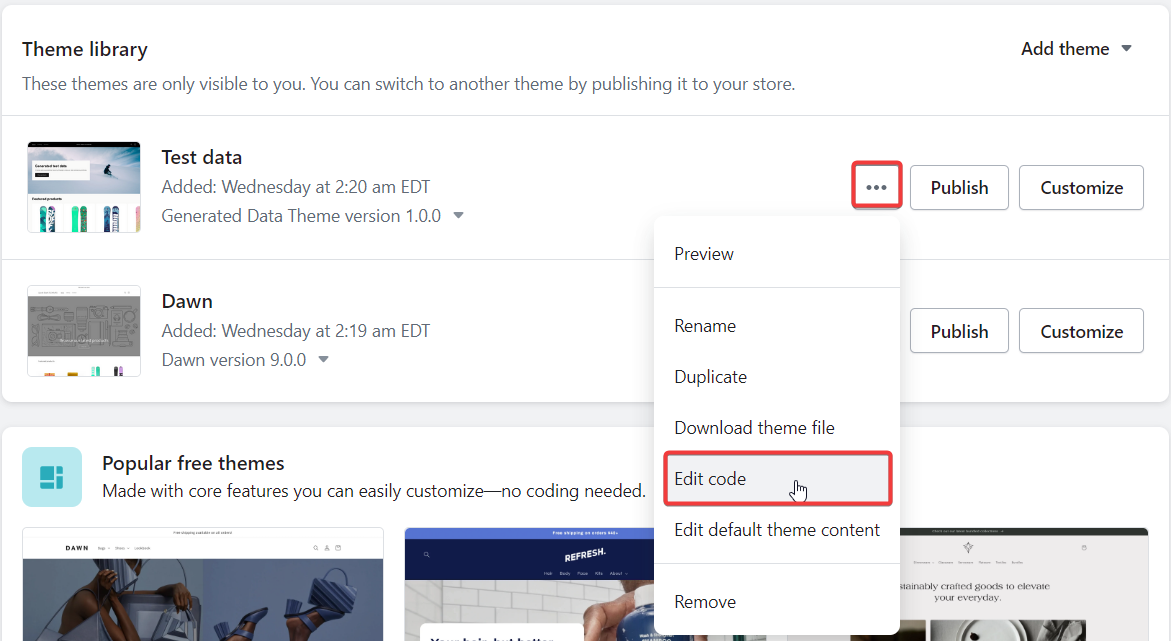Open the Add theme dropdown
Viewport: 1171px width, 641px height.
[x=1076, y=48]
